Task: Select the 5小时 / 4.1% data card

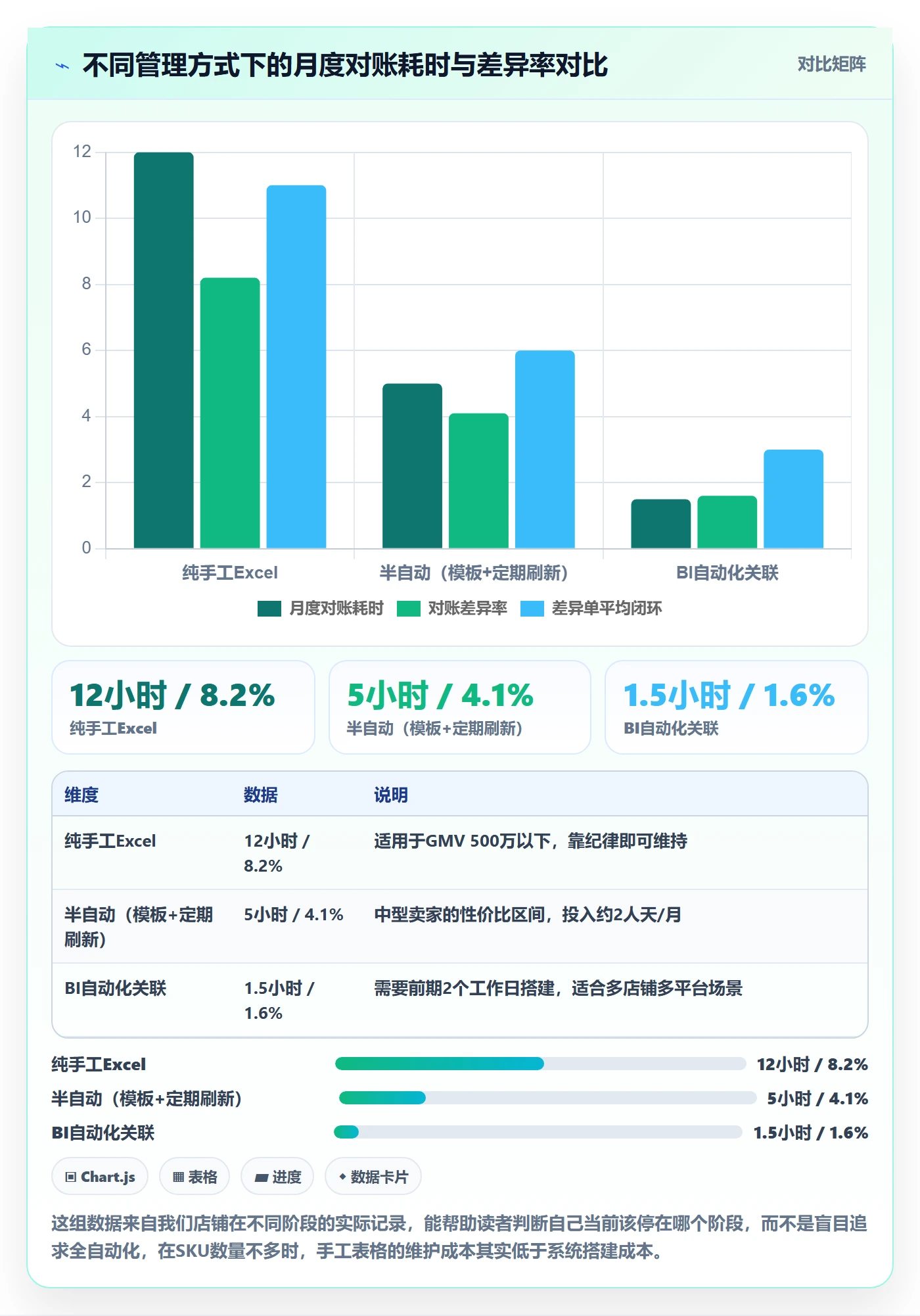Action: coord(460,707)
